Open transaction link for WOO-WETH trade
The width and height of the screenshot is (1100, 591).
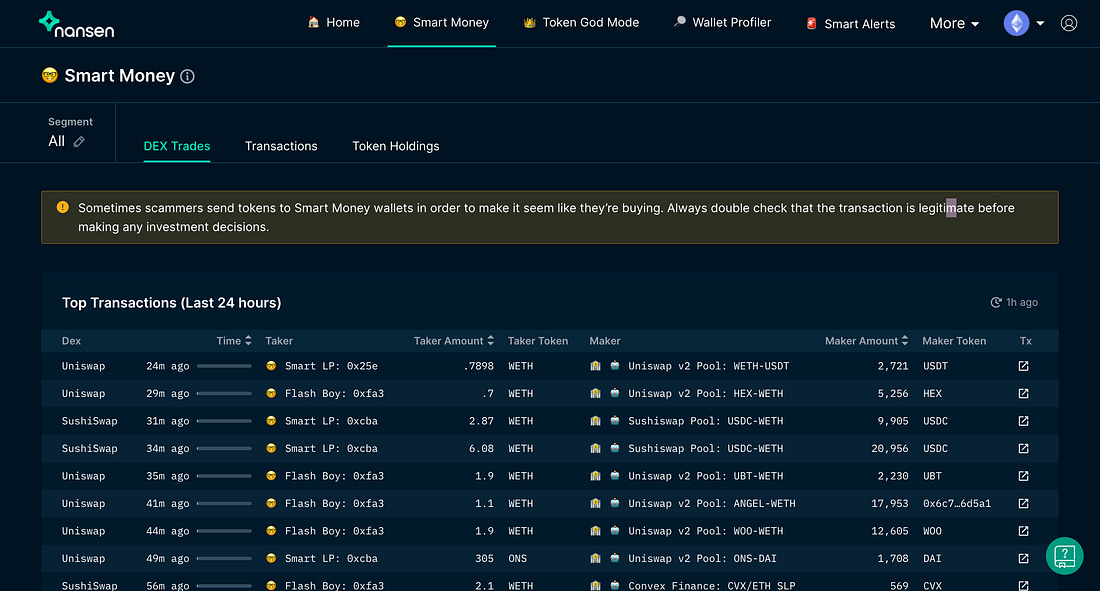[1024, 531]
